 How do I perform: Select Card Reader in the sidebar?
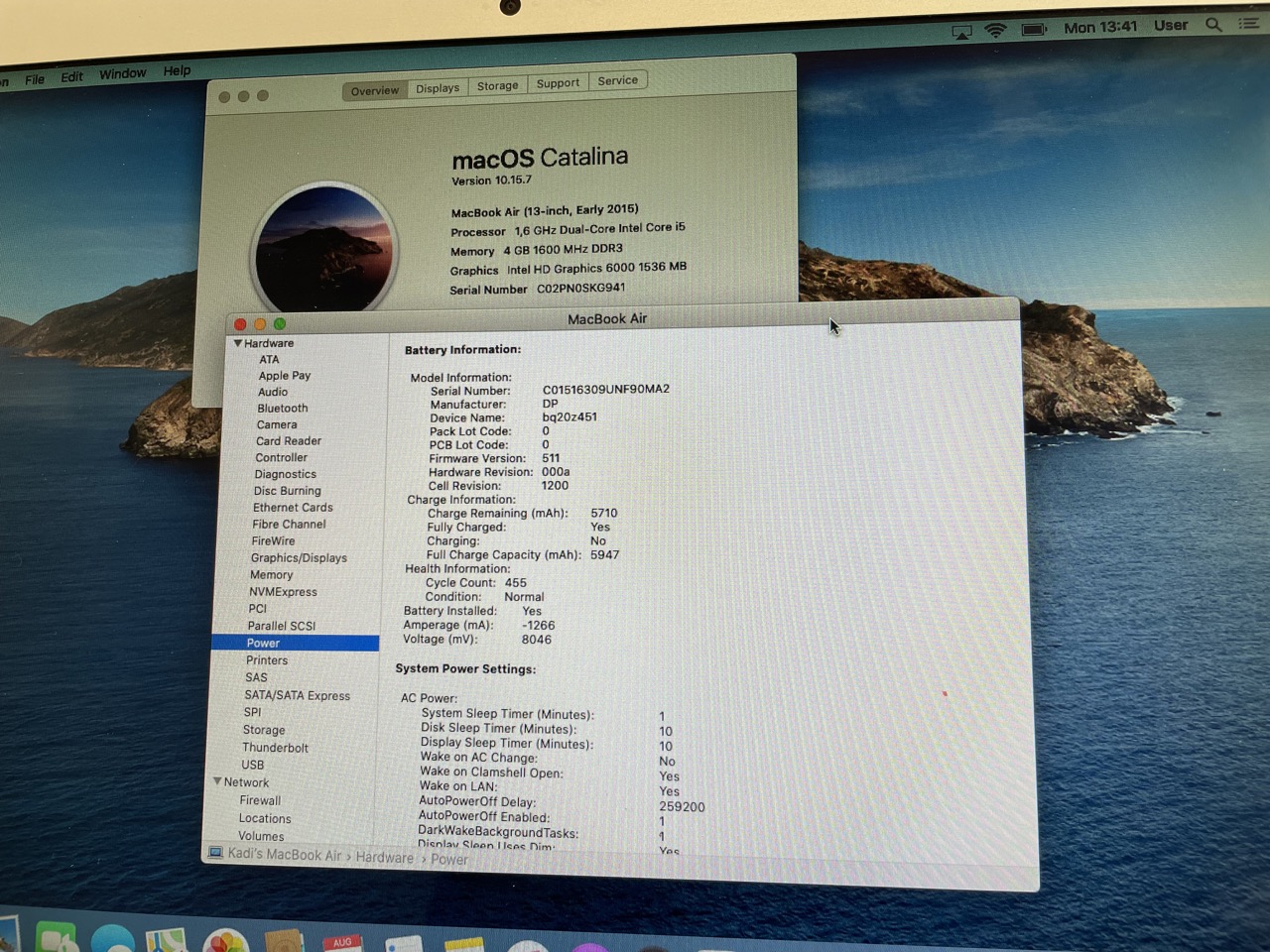(x=289, y=441)
